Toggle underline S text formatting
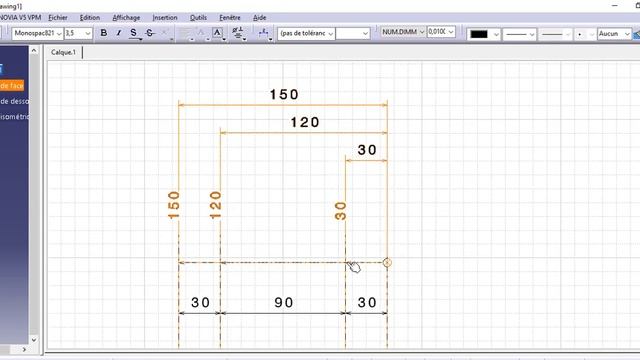640x360 pixels. click(133, 33)
